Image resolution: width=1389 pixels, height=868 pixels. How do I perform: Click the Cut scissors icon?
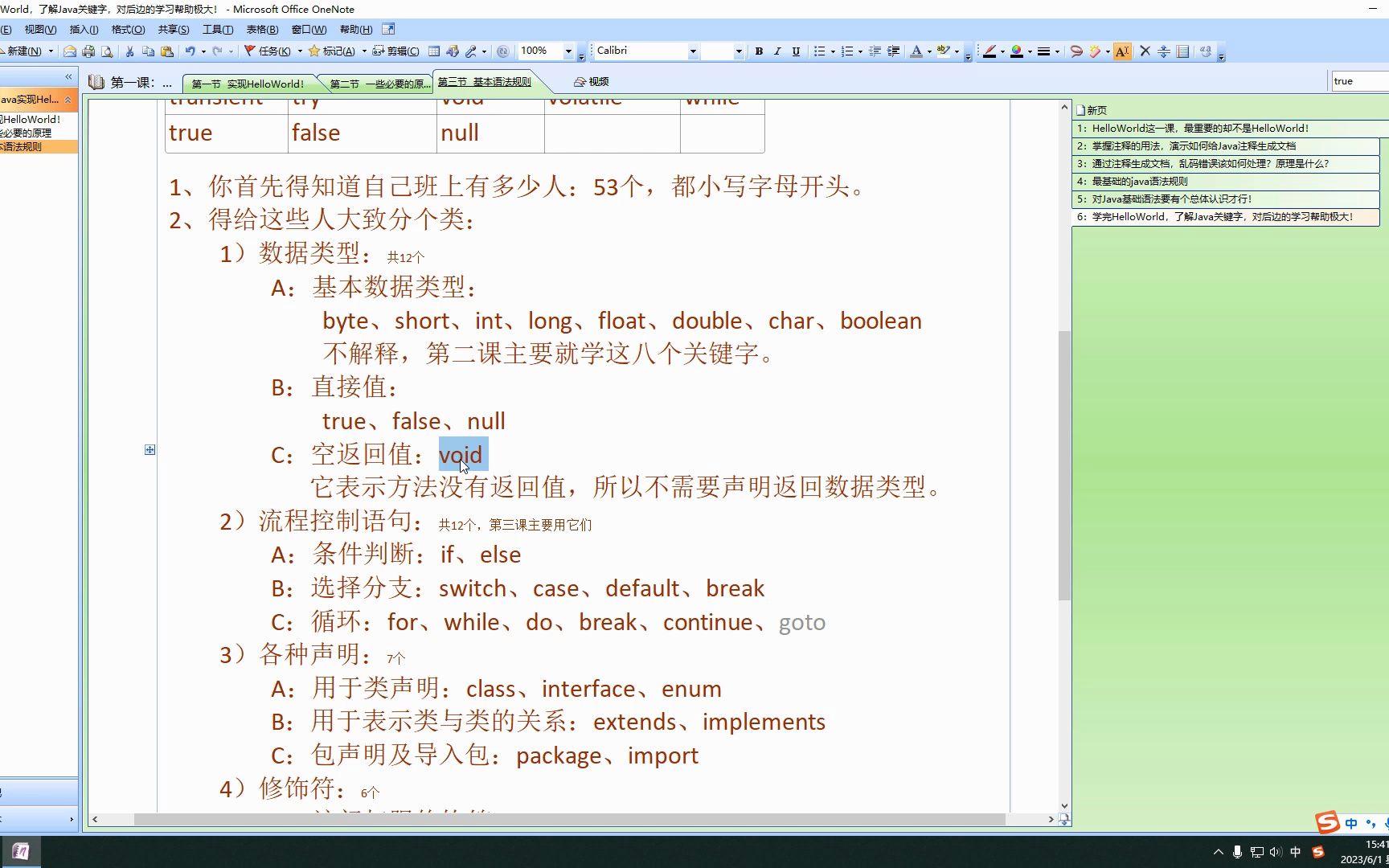click(x=129, y=51)
